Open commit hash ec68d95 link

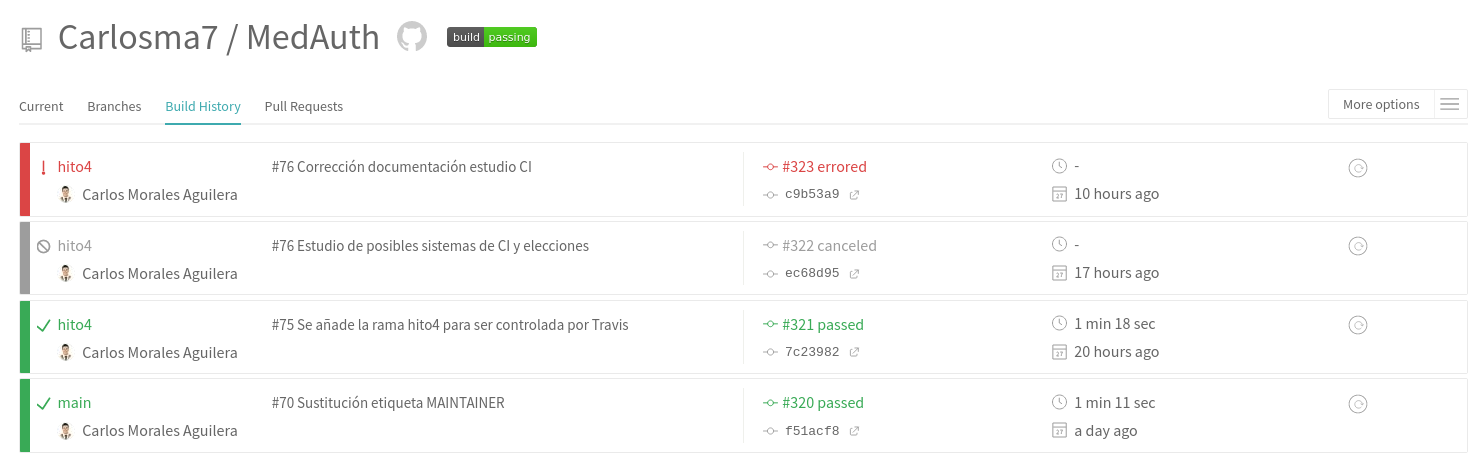point(812,273)
